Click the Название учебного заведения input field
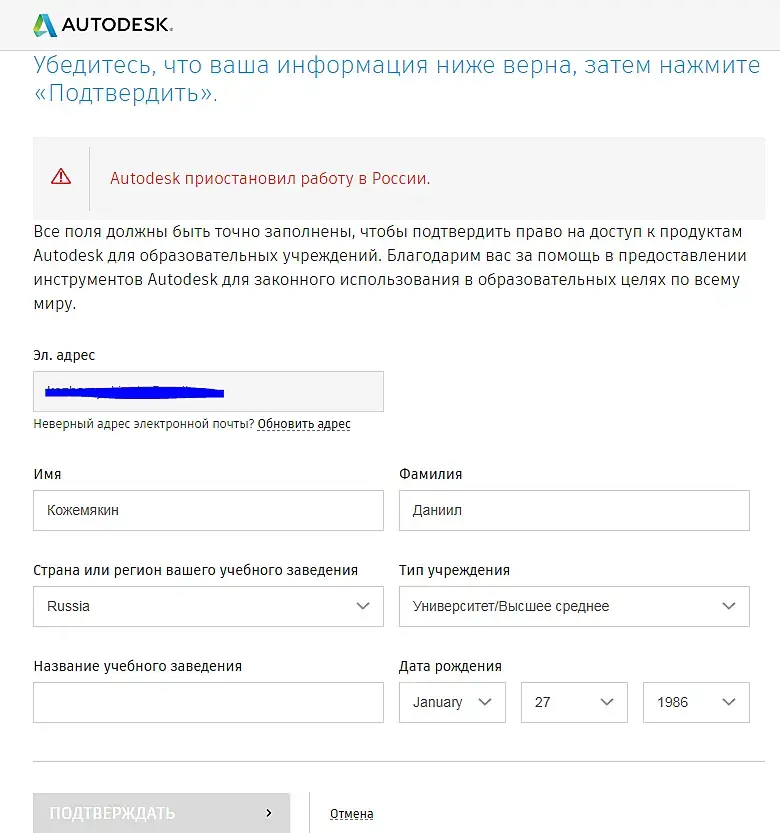Viewport: 780px width, 833px height. click(x=208, y=702)
